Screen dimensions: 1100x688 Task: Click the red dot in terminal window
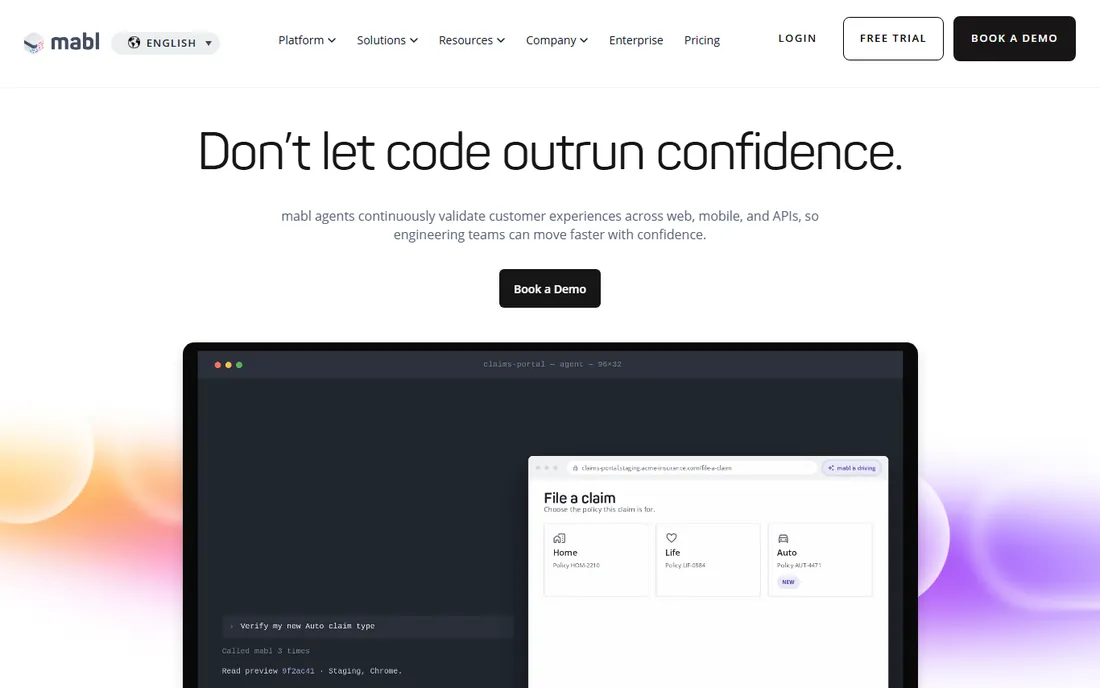(217, 365)
